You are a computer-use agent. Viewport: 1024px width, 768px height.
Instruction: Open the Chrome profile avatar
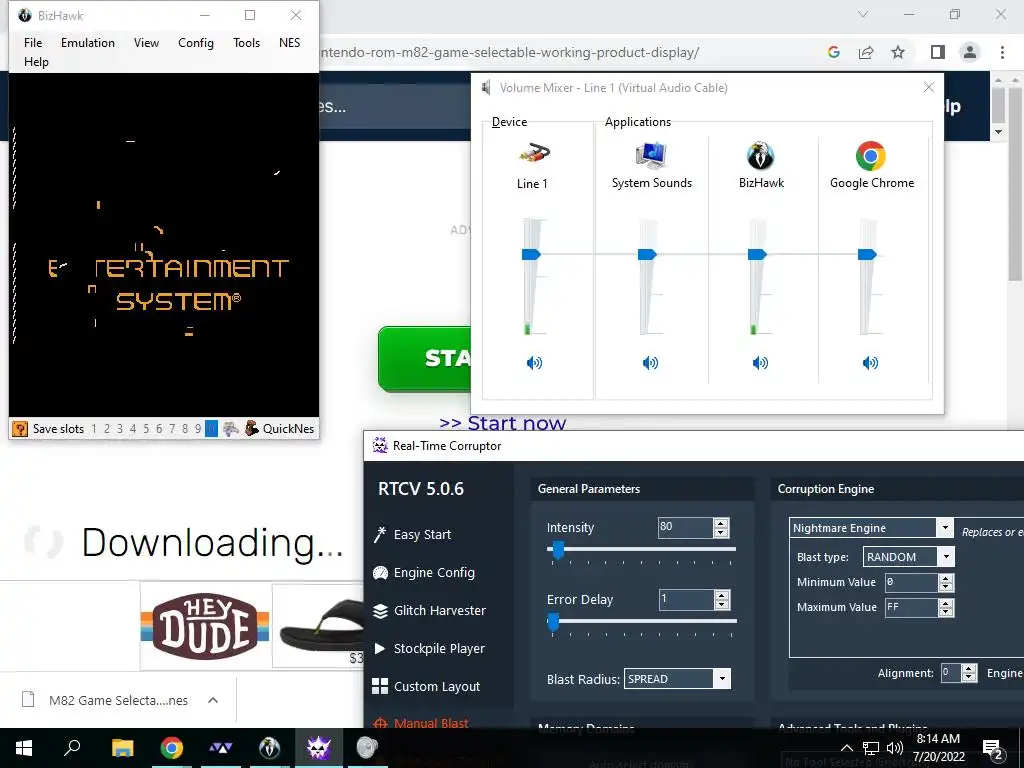tap(970, 52)
